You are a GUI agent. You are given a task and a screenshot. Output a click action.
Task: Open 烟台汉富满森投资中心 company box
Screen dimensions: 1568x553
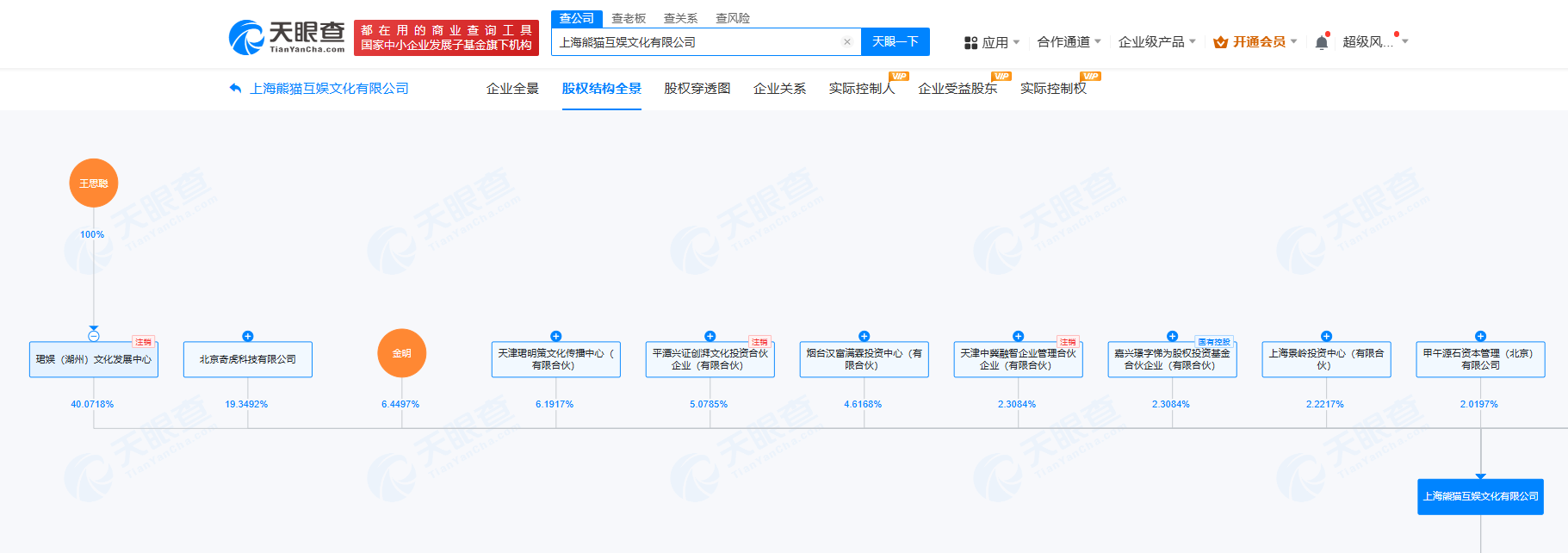click(x=865, y=359)
